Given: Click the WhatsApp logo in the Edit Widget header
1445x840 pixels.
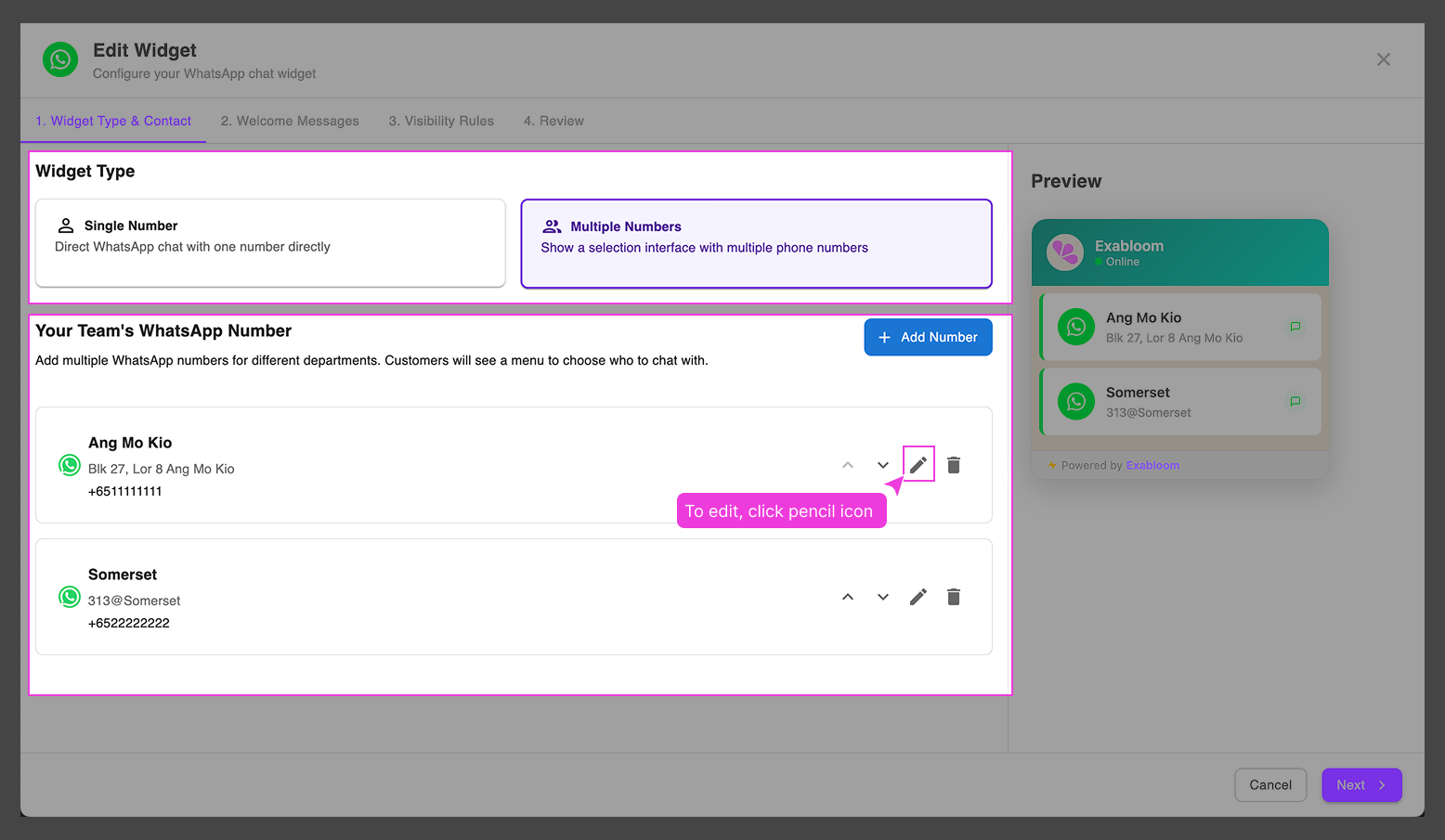Looking at the screenshot, I should (60, 59).
